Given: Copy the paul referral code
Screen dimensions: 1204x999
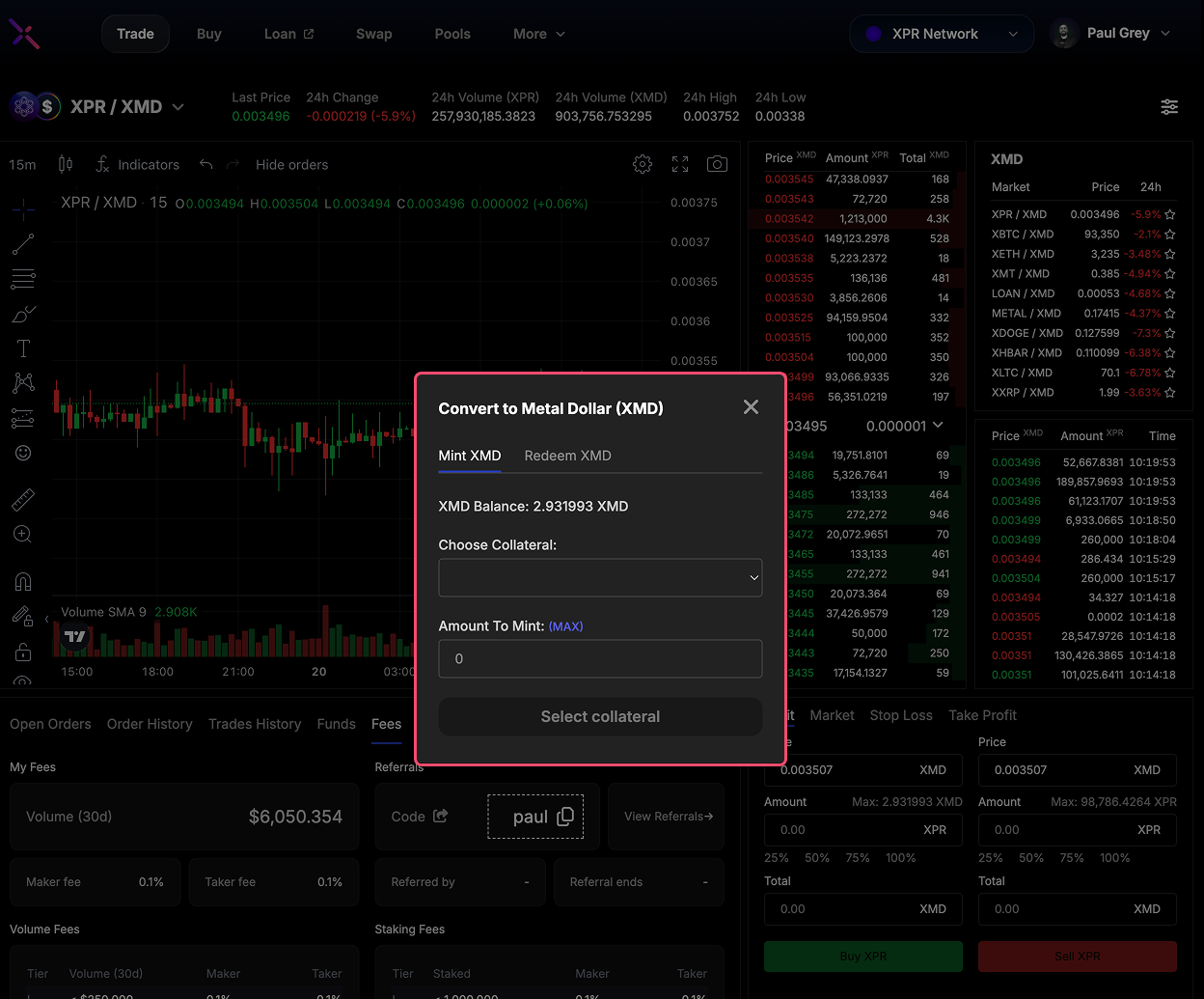Looking at the screenshot, I should 565,817.
